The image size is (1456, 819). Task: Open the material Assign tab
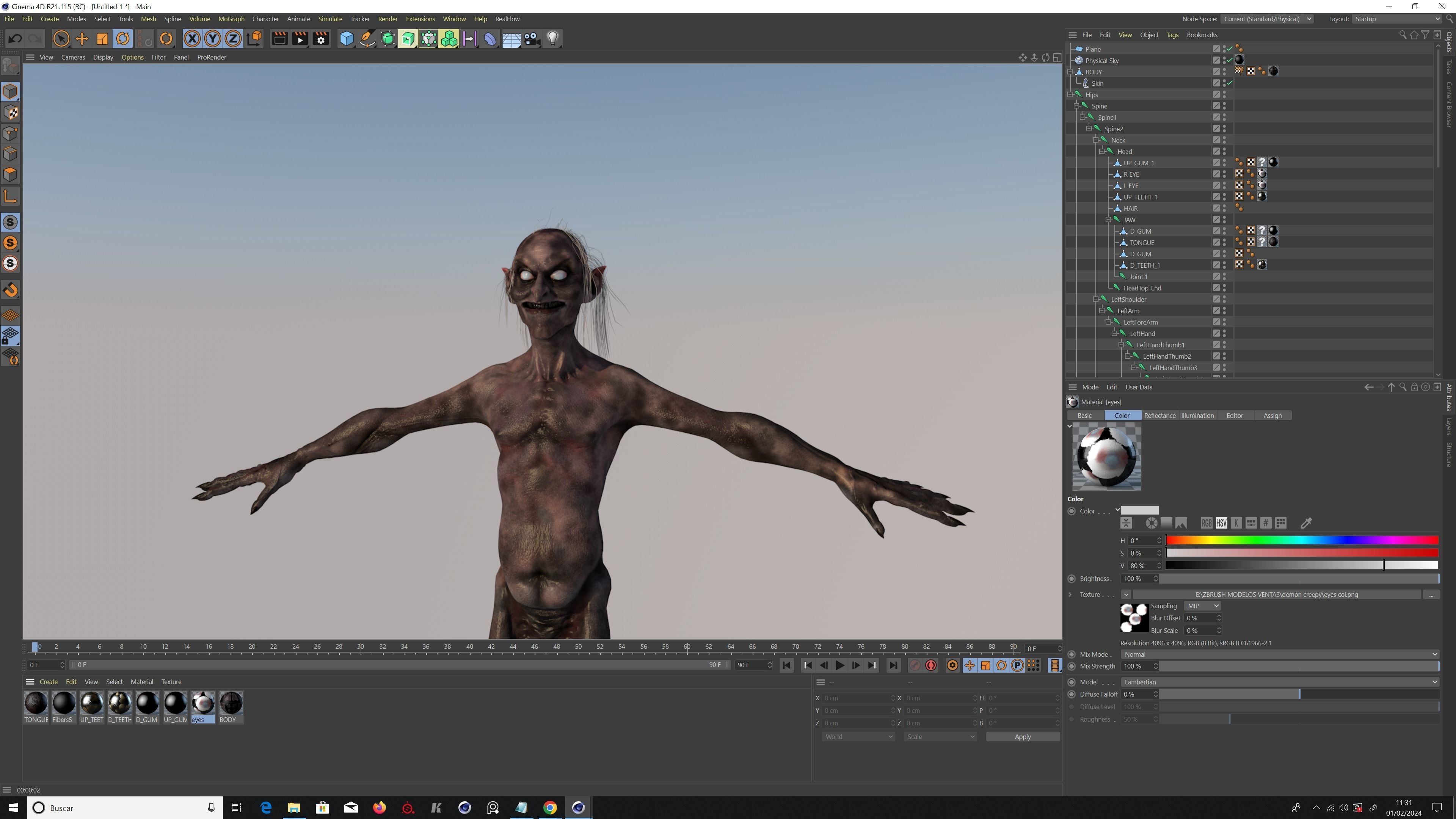[x=1272, y=416]
